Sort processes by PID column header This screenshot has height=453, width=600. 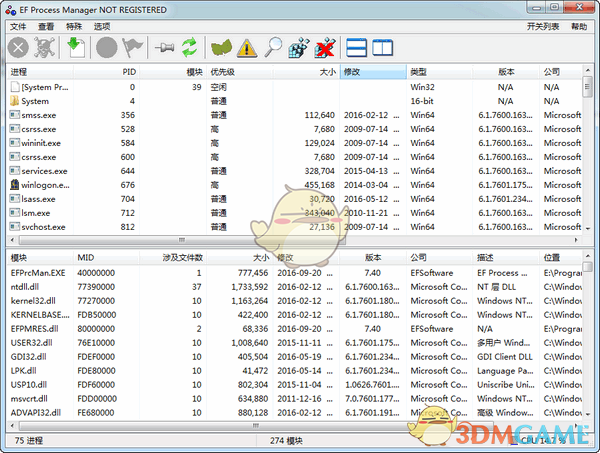click(106, 72)
